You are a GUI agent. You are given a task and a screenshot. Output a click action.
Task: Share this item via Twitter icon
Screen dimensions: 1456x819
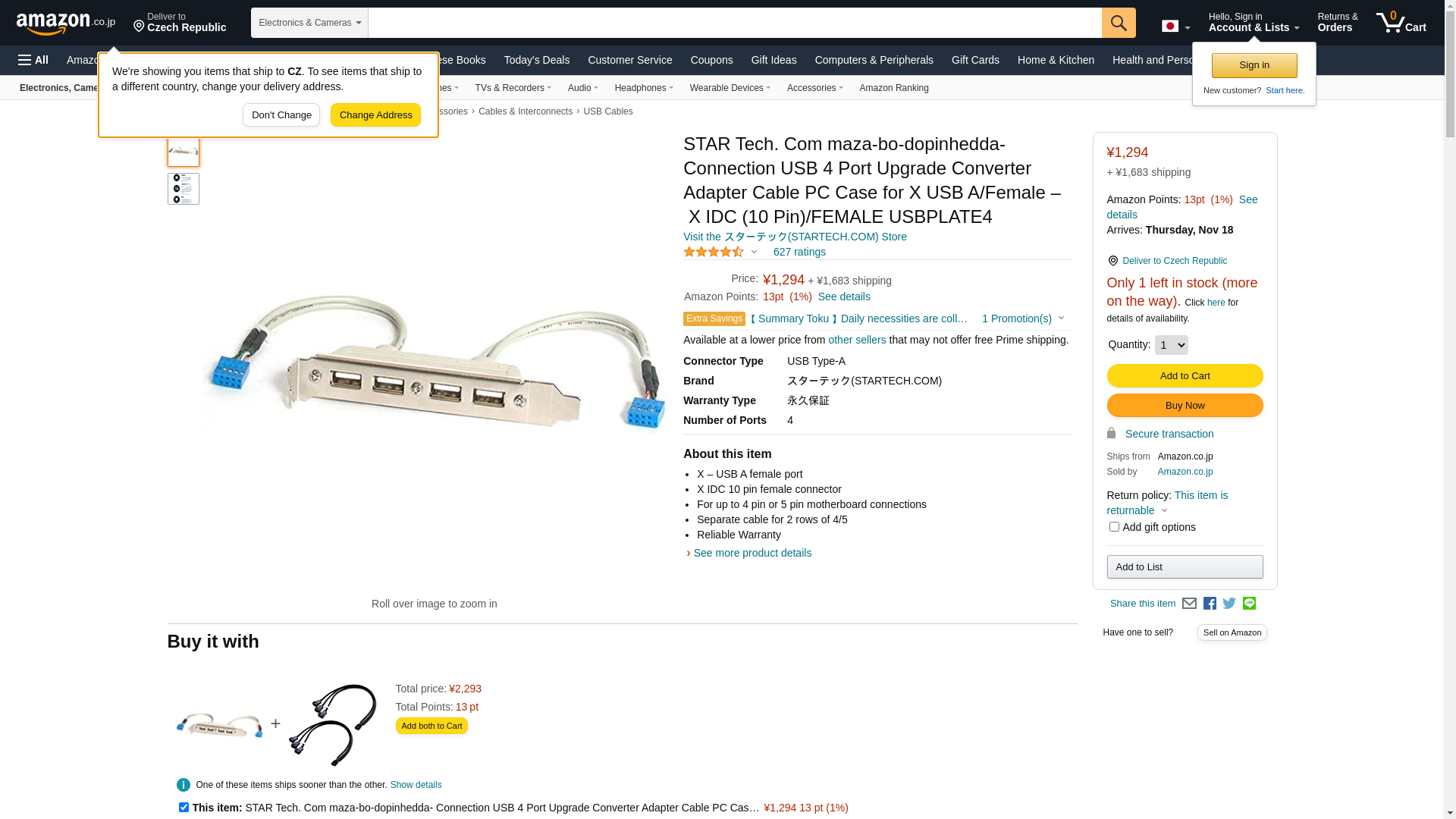(1229, 604)
